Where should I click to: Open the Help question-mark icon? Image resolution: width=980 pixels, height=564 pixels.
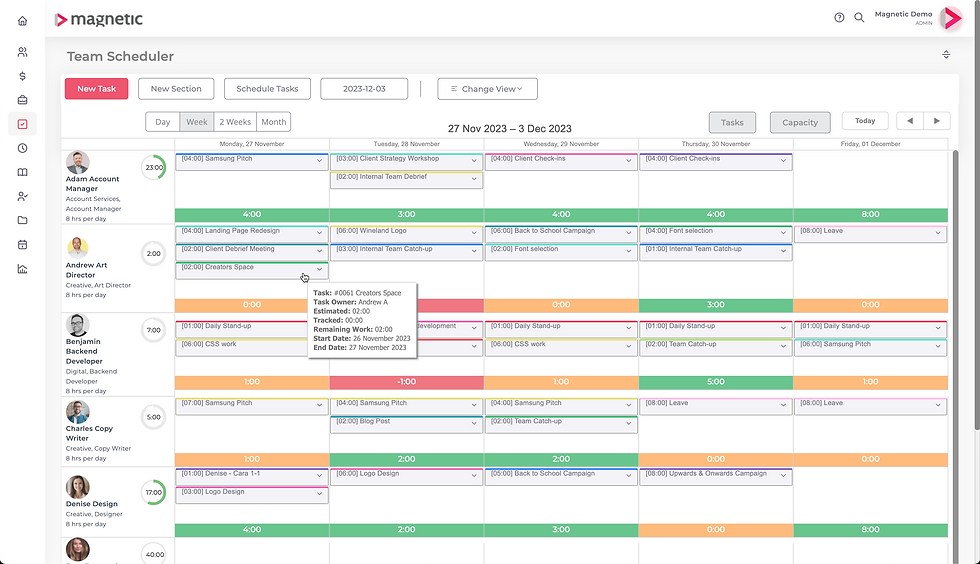[839, 18]
